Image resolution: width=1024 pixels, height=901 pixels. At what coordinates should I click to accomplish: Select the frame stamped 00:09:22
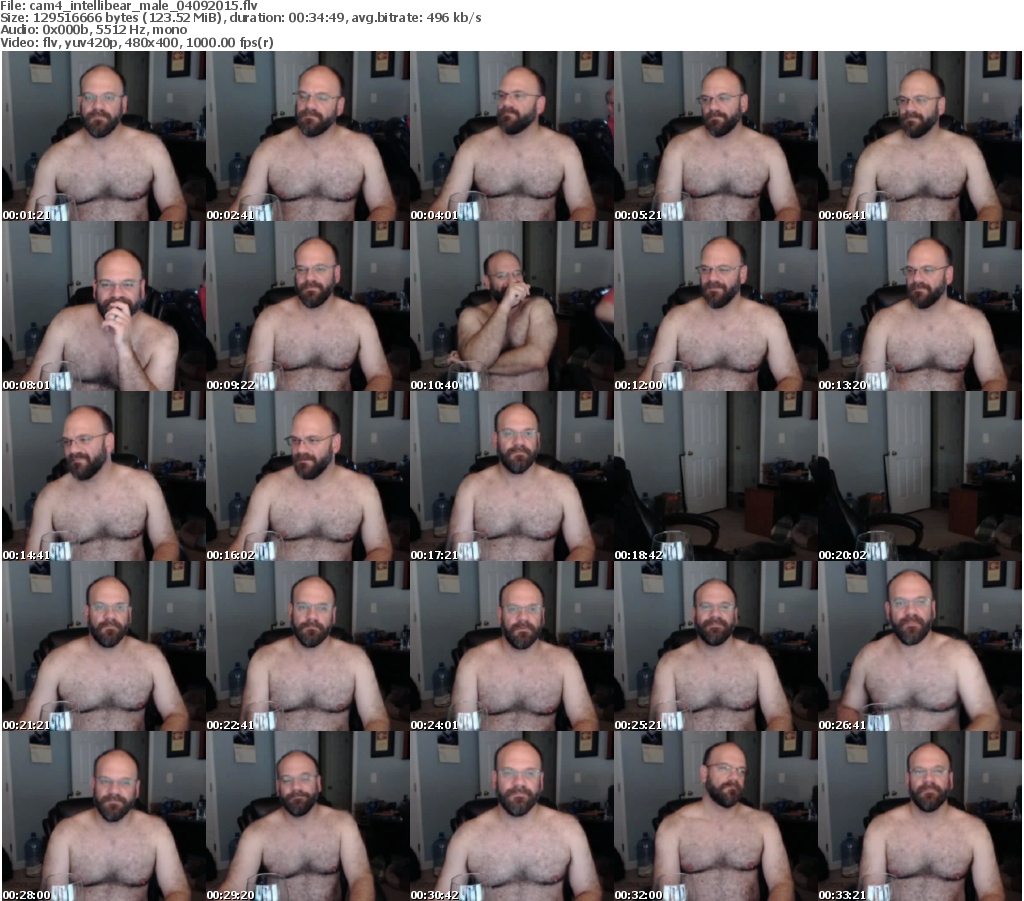[308, 306]
